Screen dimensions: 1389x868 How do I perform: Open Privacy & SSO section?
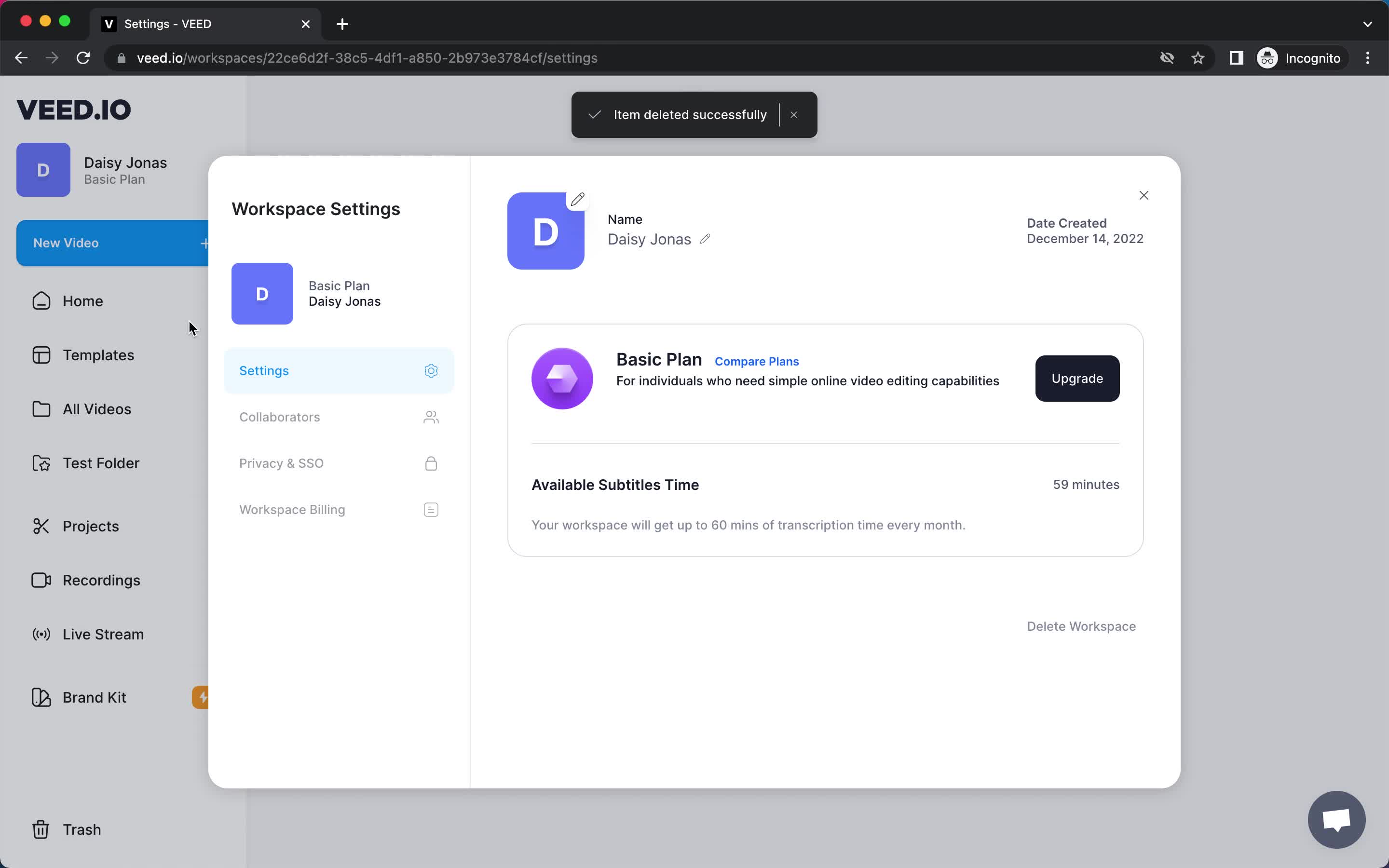tap(339, 463)
